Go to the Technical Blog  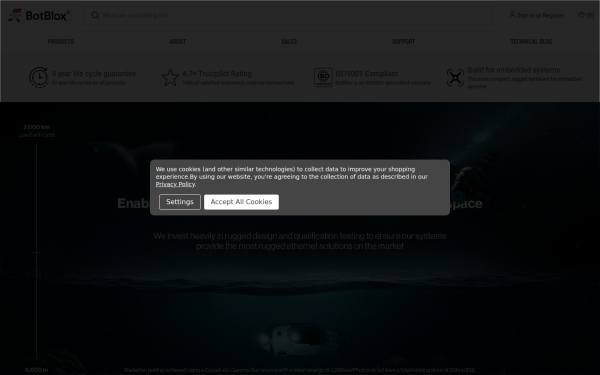tap(531, 41)
